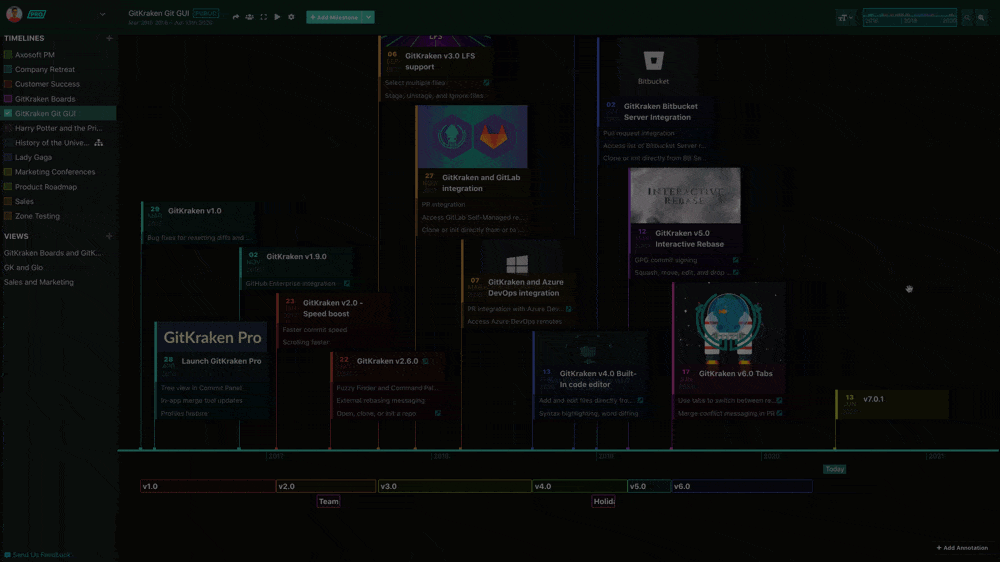Viewport: 1000px width, 562px height.
Task: Click the GitKraken Pro banner image
Action: [212, 337]
